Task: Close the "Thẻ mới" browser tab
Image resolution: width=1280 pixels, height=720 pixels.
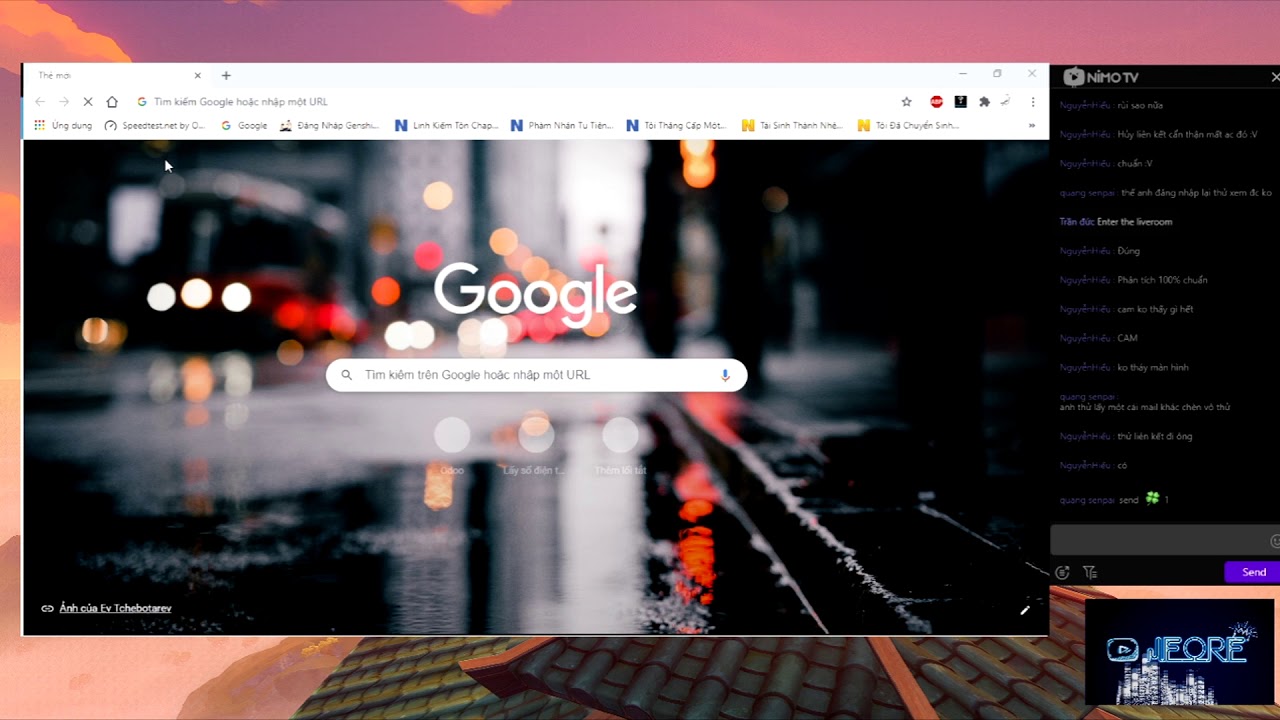Action: [197, 75]
